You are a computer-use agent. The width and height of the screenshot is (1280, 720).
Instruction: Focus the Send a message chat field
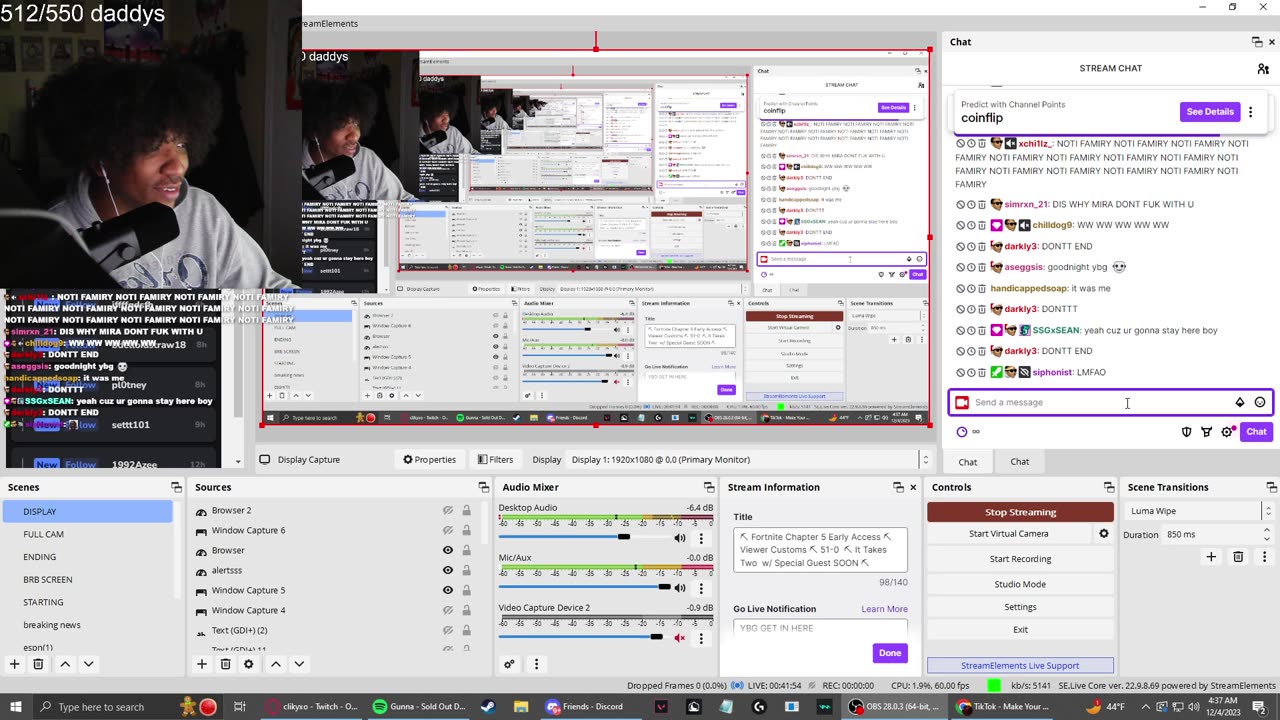click(1100, 402)
